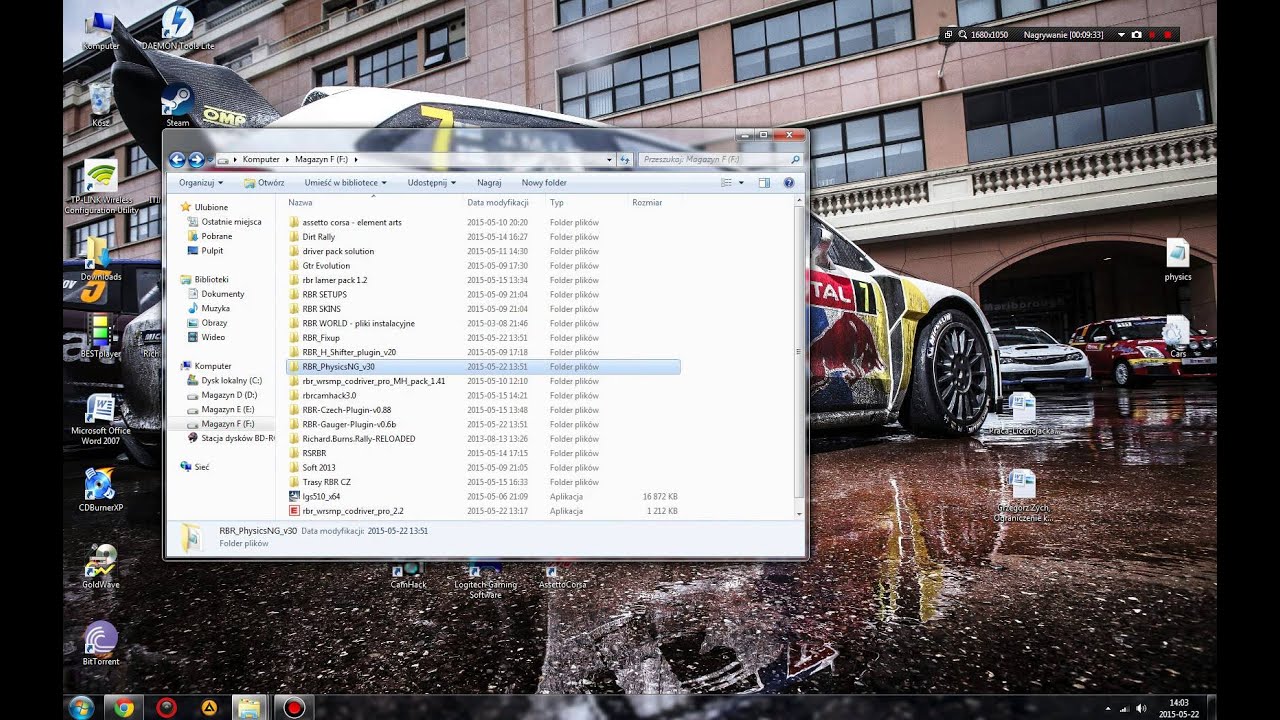Open GoldWave desktop icon
The image size is (1280, 720).
point(100,567)
